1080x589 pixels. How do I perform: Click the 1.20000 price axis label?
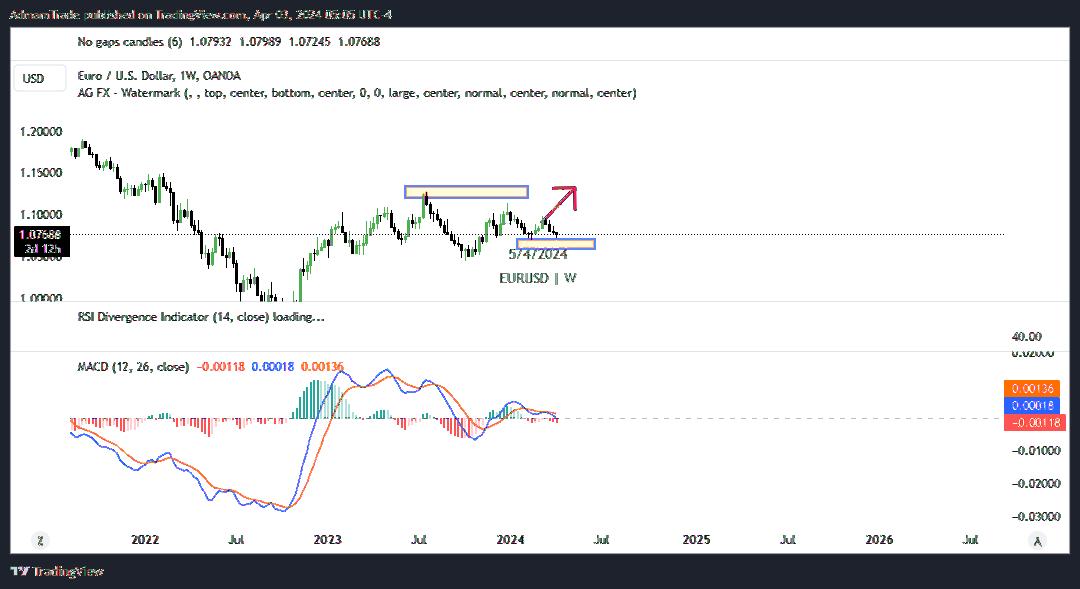click(x=41, y=132)
